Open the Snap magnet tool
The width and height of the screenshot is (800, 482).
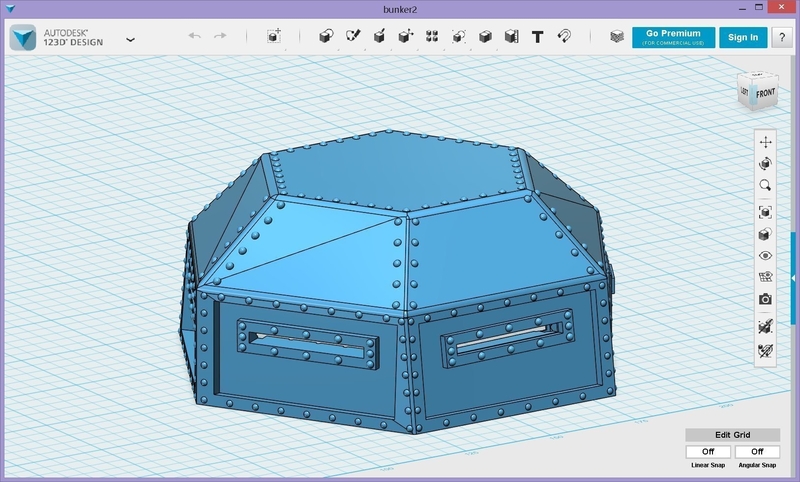pyautogui.click(x=564, y=37)
